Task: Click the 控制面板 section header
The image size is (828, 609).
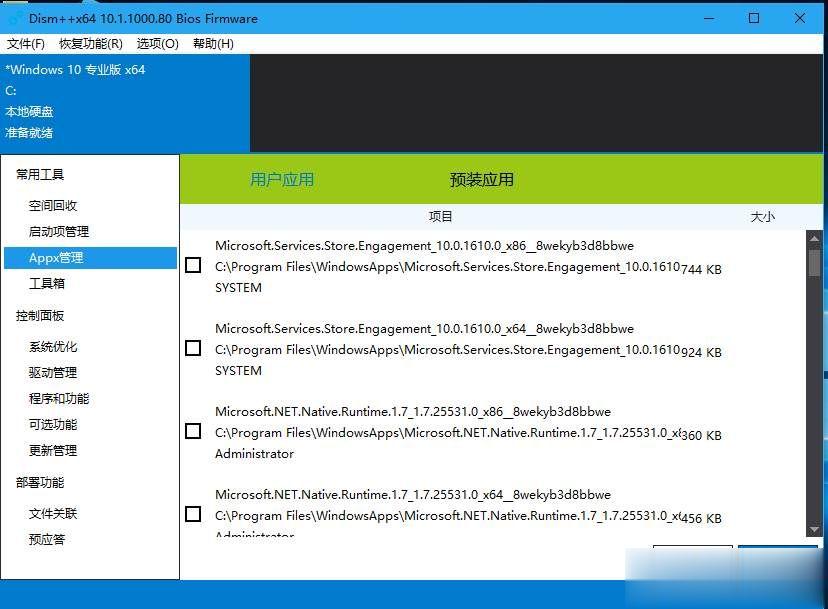Action: coord(40,316)
